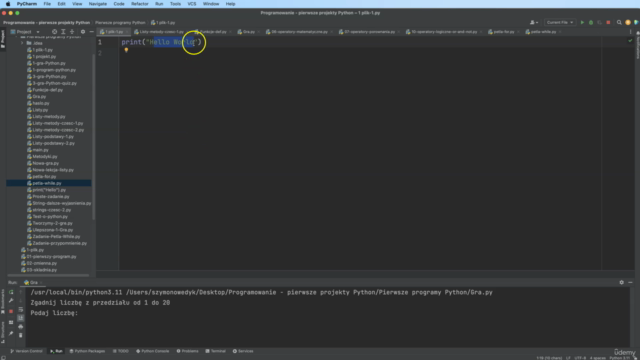Toggle the Bookmarks side tool window button
Screen dimensions: 640x360
[x=3, y=302]
